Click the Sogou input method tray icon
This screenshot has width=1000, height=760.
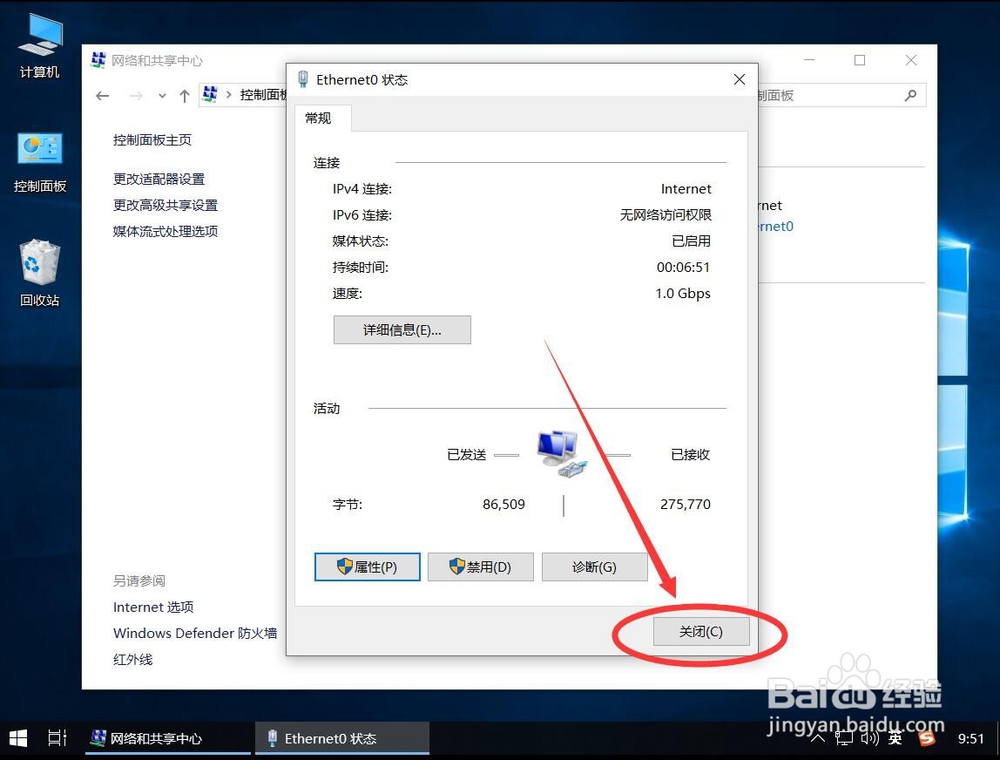coord(927,738)
